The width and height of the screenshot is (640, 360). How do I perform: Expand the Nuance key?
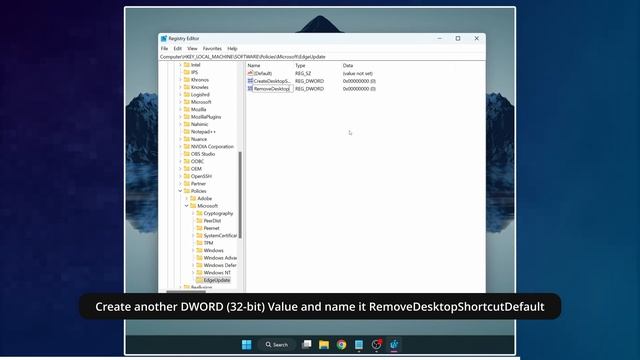[x=180, y=139]
